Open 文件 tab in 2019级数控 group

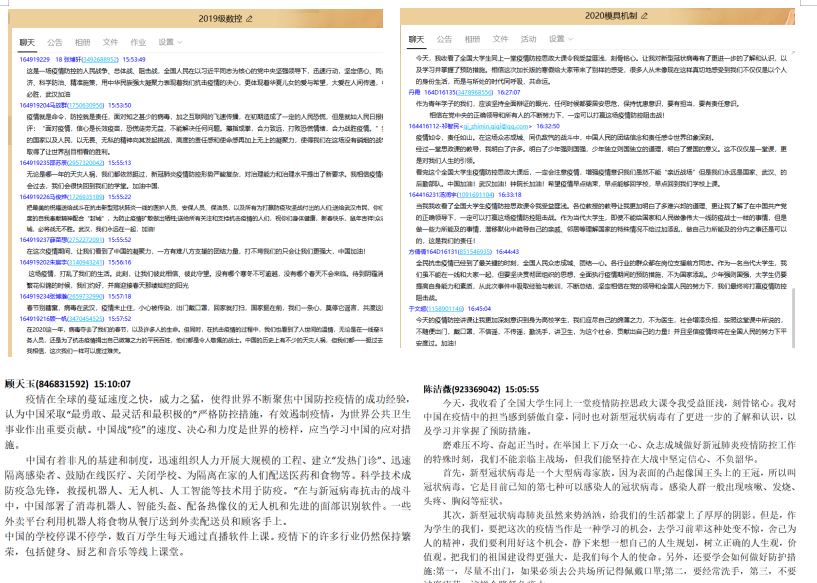pos(110,43)
